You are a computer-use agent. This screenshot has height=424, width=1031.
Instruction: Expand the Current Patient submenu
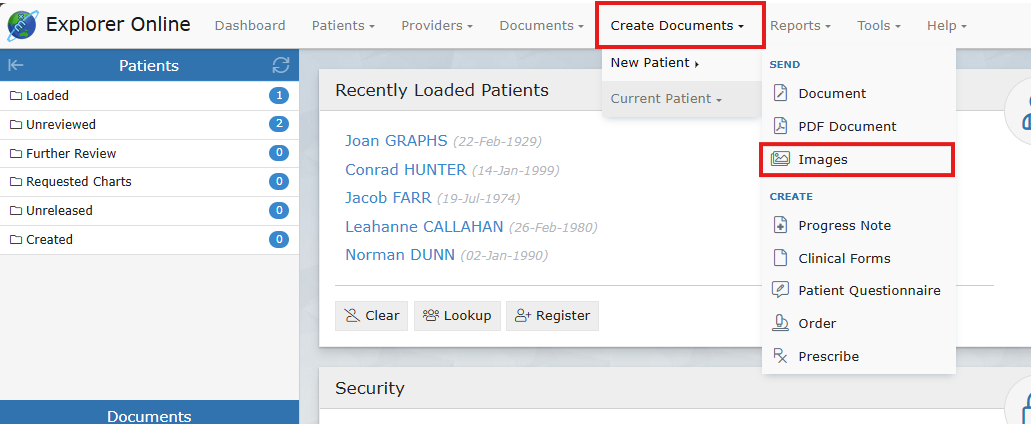point(666,99)
